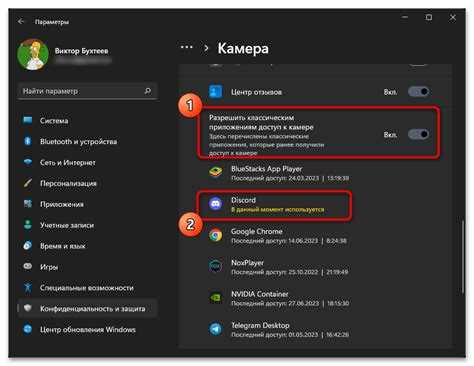Click the Центр отзывов app icon

216,91
